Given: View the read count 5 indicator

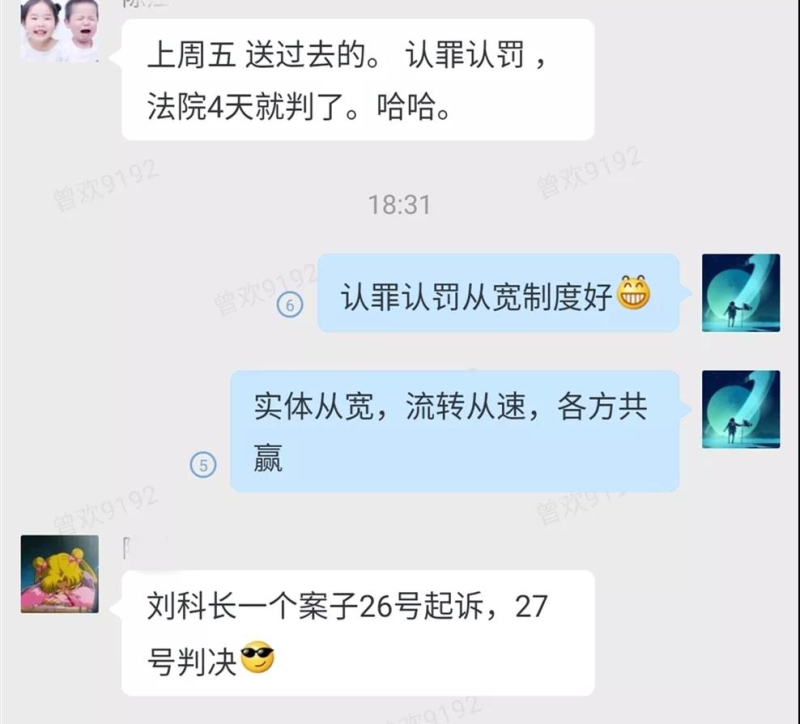Looking at the screenshot, I should click(203, 465).
